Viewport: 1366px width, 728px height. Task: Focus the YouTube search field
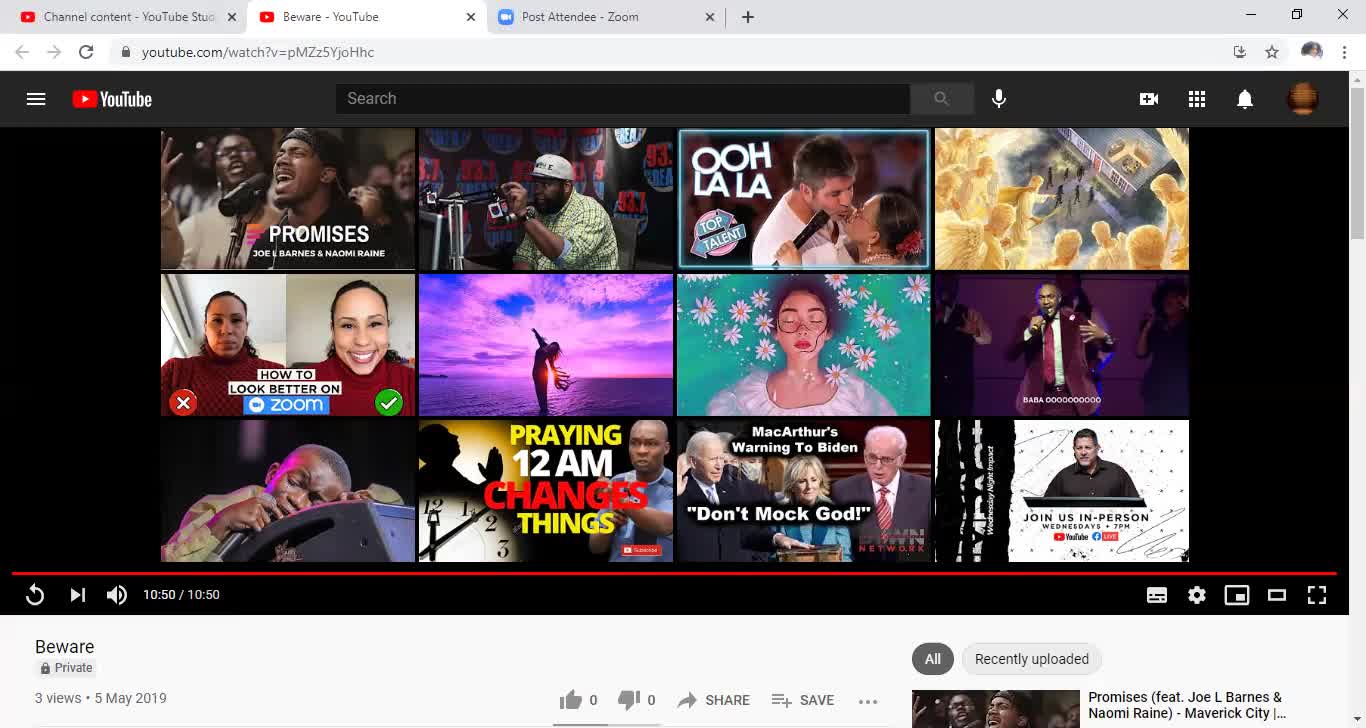click(622, 98)
